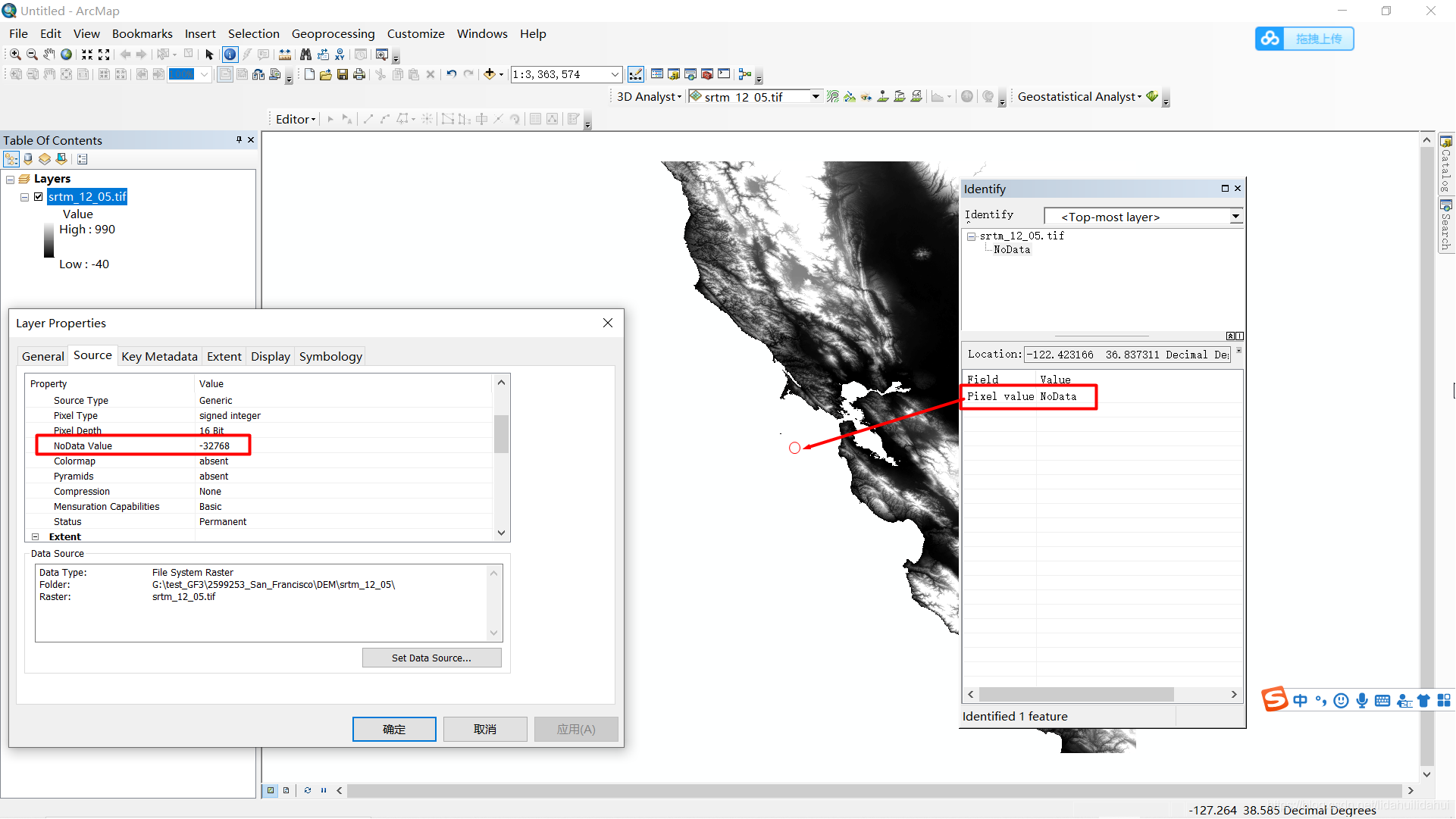
Task: Click the Save map document icon
Action: coord(343,74)
